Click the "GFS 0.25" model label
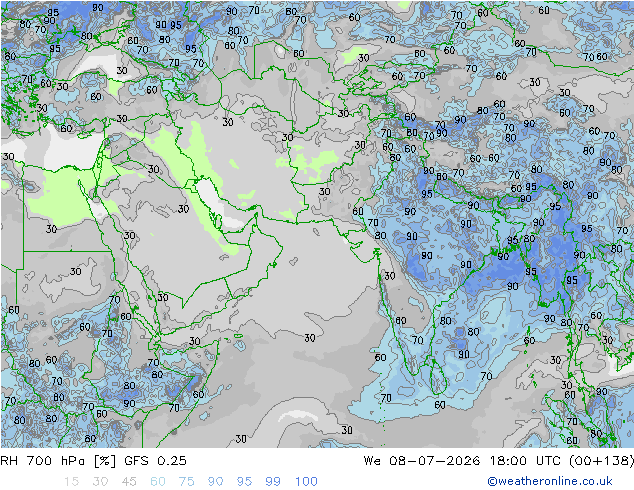The width and height of the screenshot is (634, 490). point(155,460)
